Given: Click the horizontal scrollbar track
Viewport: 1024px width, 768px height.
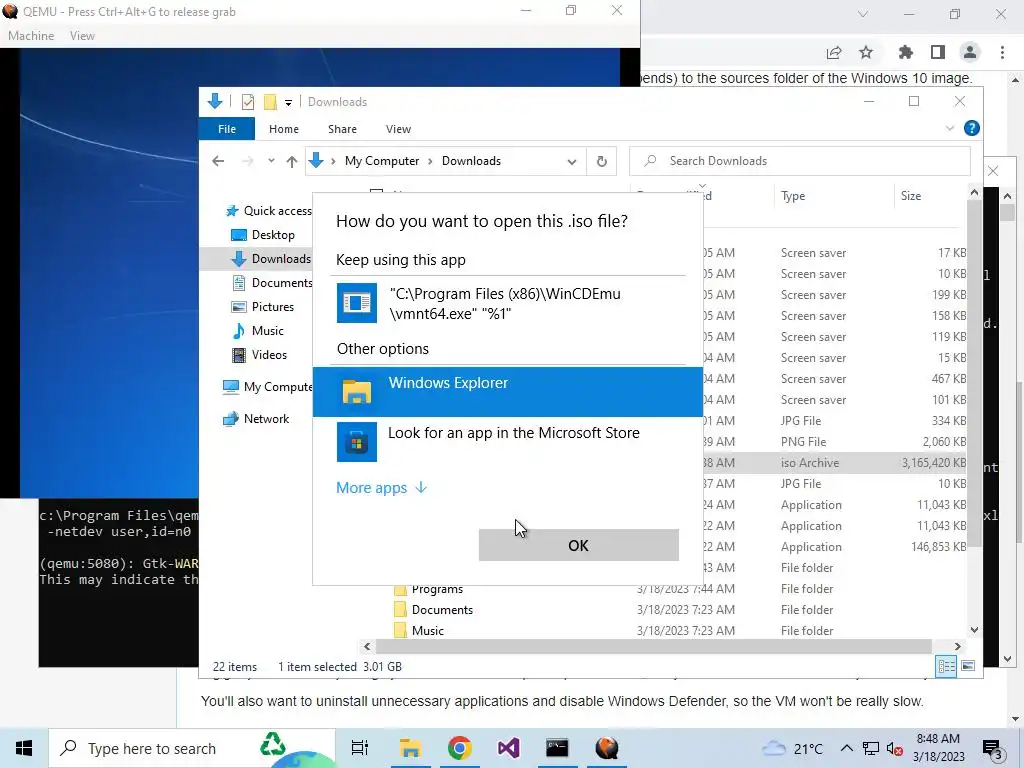Looking at the screenshot, I should 653,647.
